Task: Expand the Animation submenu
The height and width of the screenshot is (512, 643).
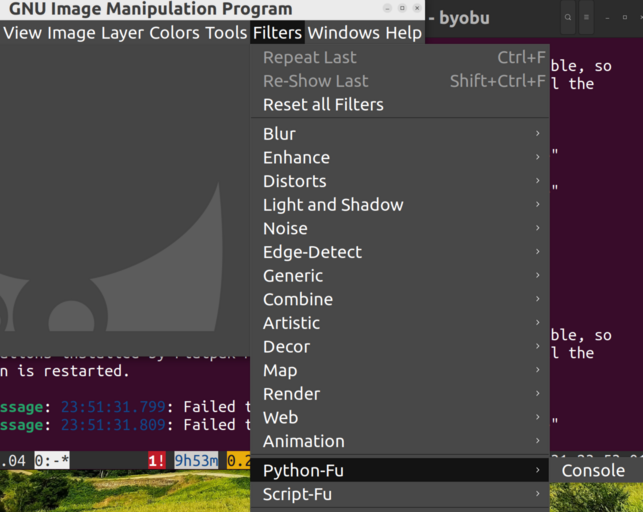Action: pos(400,441)
